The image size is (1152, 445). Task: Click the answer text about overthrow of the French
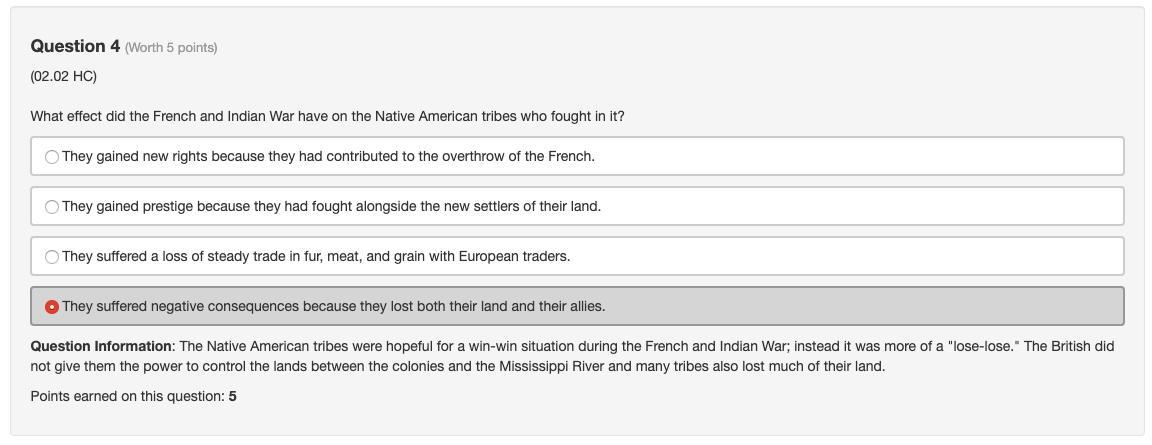[328, 156]
